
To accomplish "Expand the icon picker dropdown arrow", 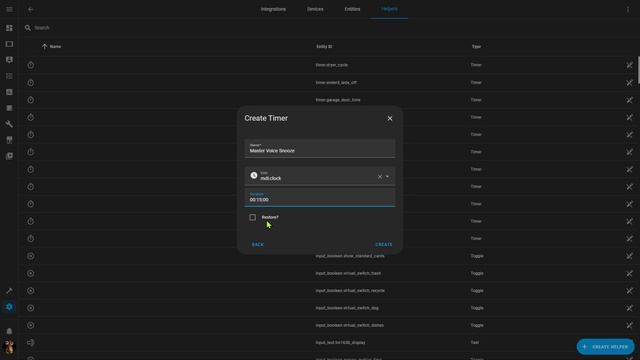I will [x=387, y=176].
